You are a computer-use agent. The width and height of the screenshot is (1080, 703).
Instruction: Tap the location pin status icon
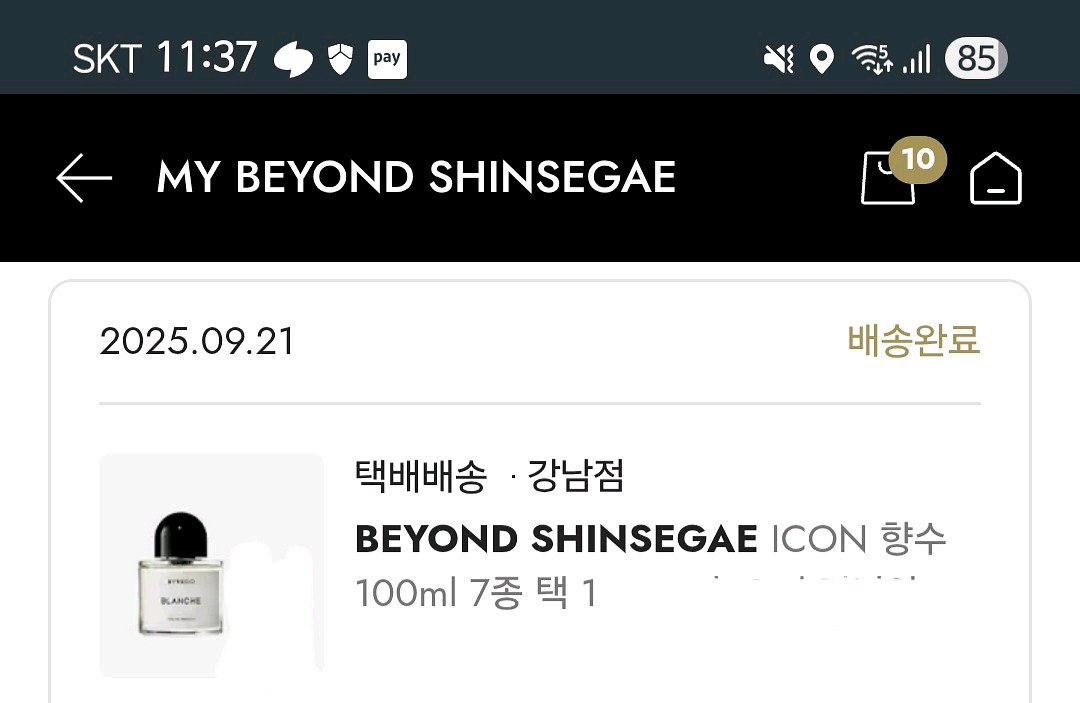[821, 60]
